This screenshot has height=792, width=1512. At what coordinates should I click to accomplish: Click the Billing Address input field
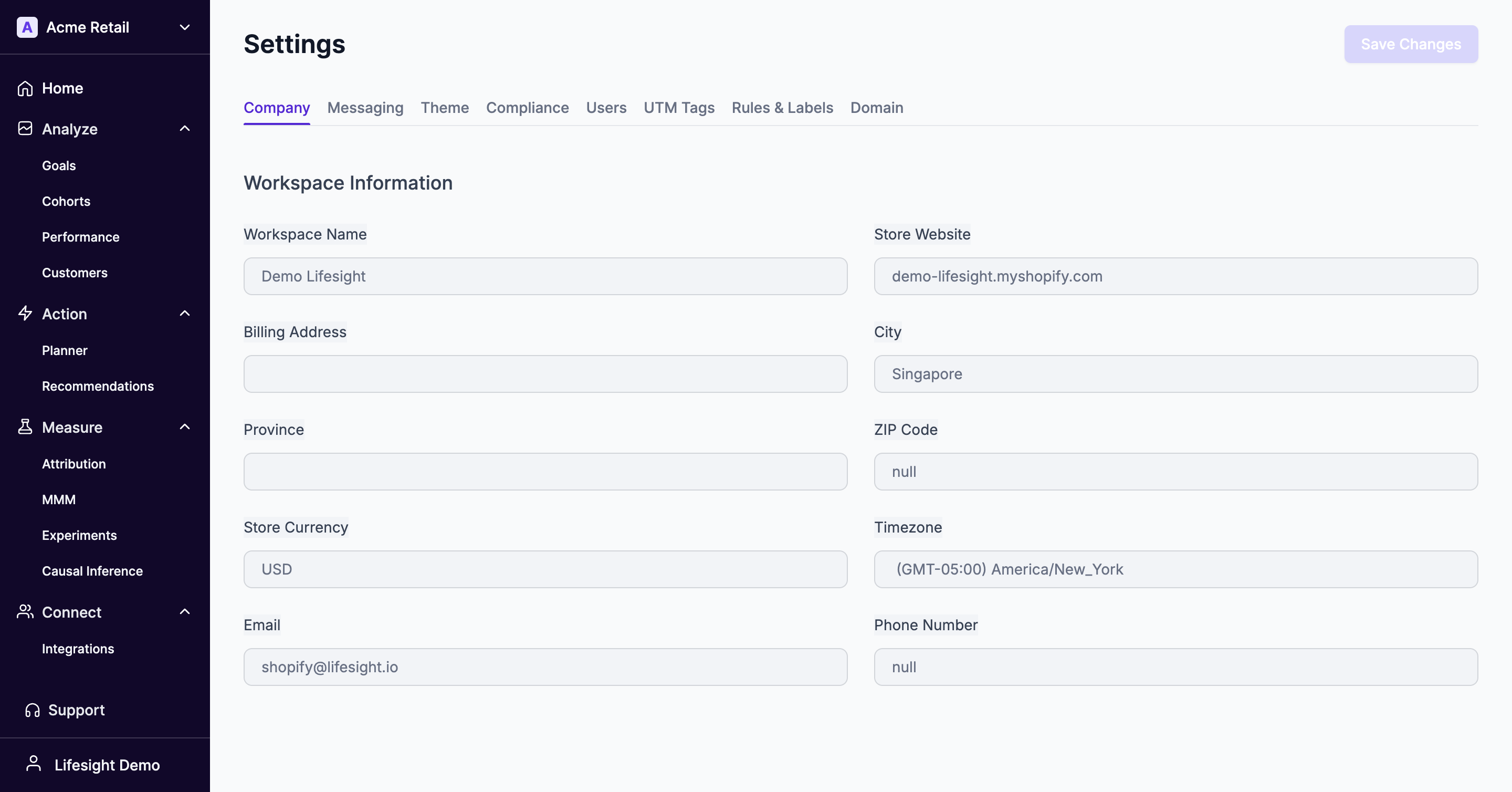(545, 374)
